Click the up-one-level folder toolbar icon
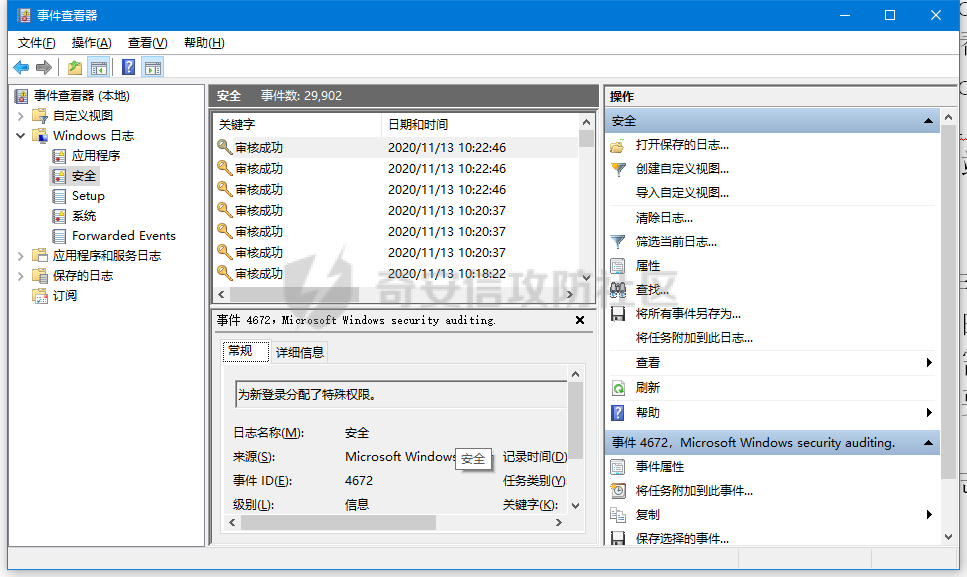 click(x=75, y=67)
